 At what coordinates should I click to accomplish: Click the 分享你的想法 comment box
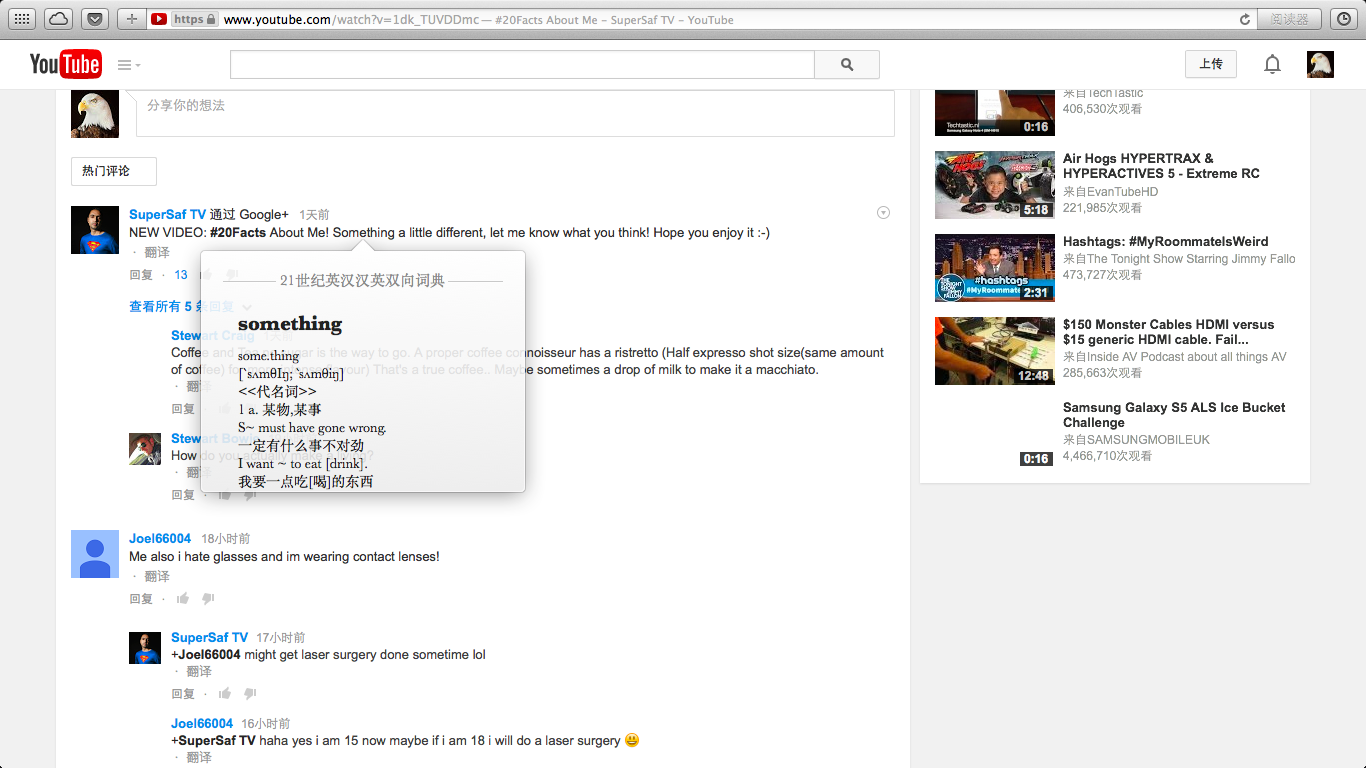click(x=515, y=112)
